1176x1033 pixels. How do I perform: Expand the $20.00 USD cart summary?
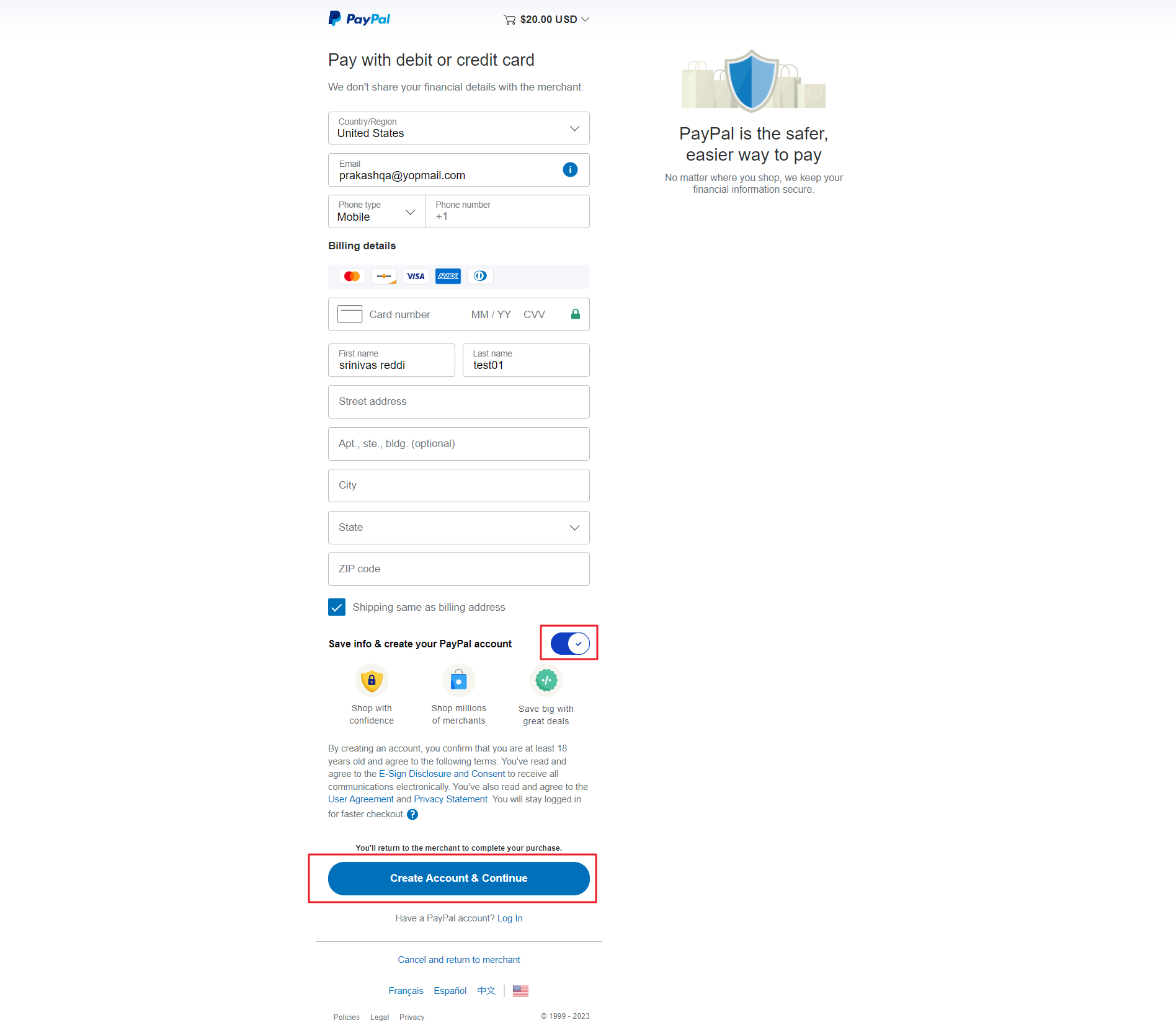[x=546, y=19]
